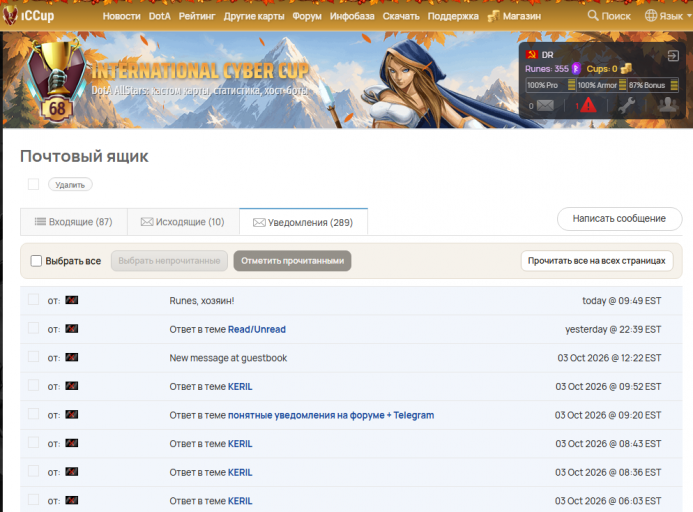Click the Runes: 355 balance text

(x=547, y=69)
